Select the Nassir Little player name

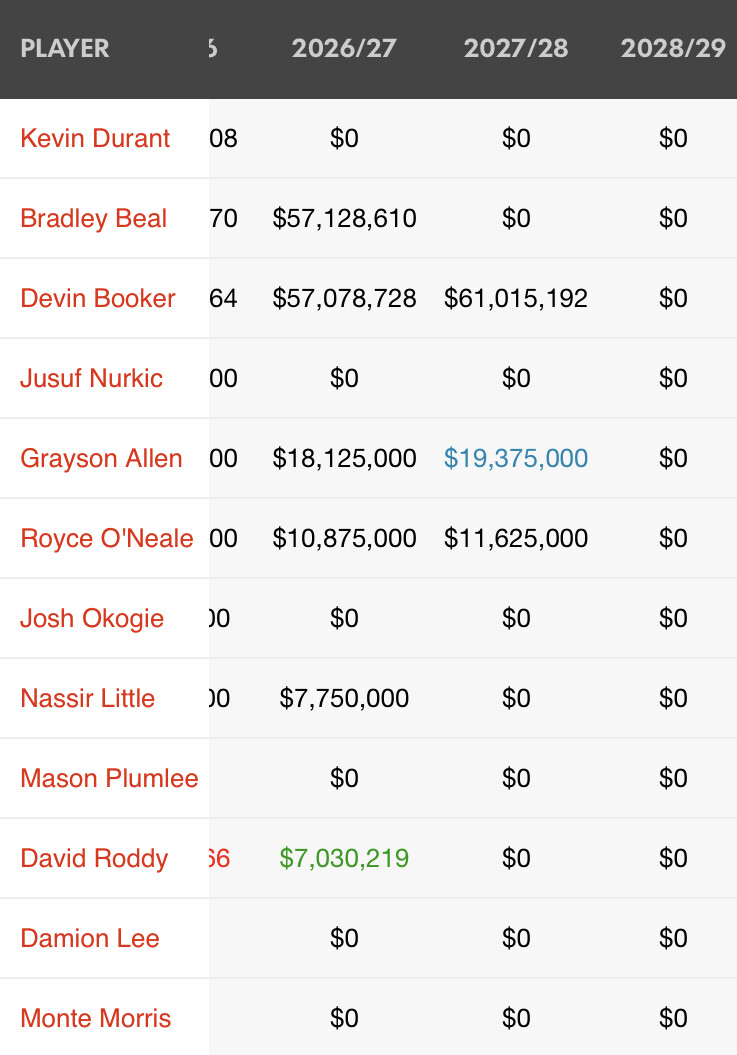pyautogui.click(x=87, y=698)
